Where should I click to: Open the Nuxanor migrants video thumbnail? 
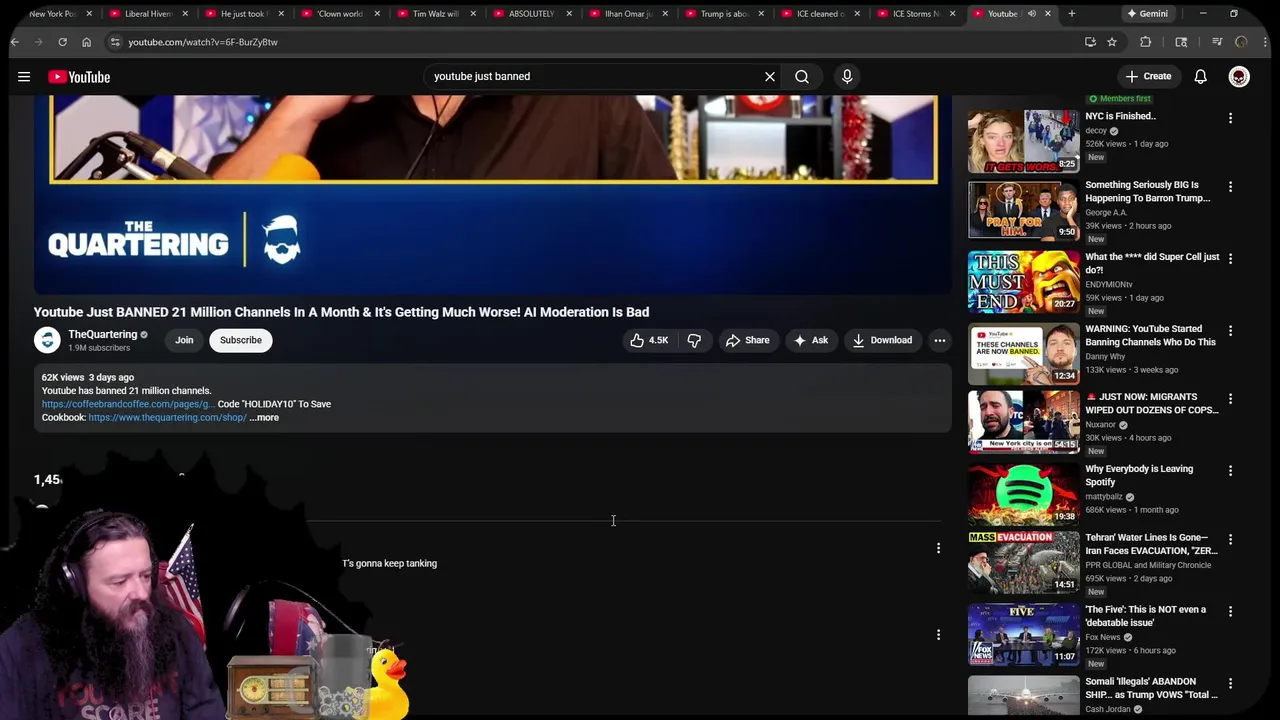(1023, 422)
